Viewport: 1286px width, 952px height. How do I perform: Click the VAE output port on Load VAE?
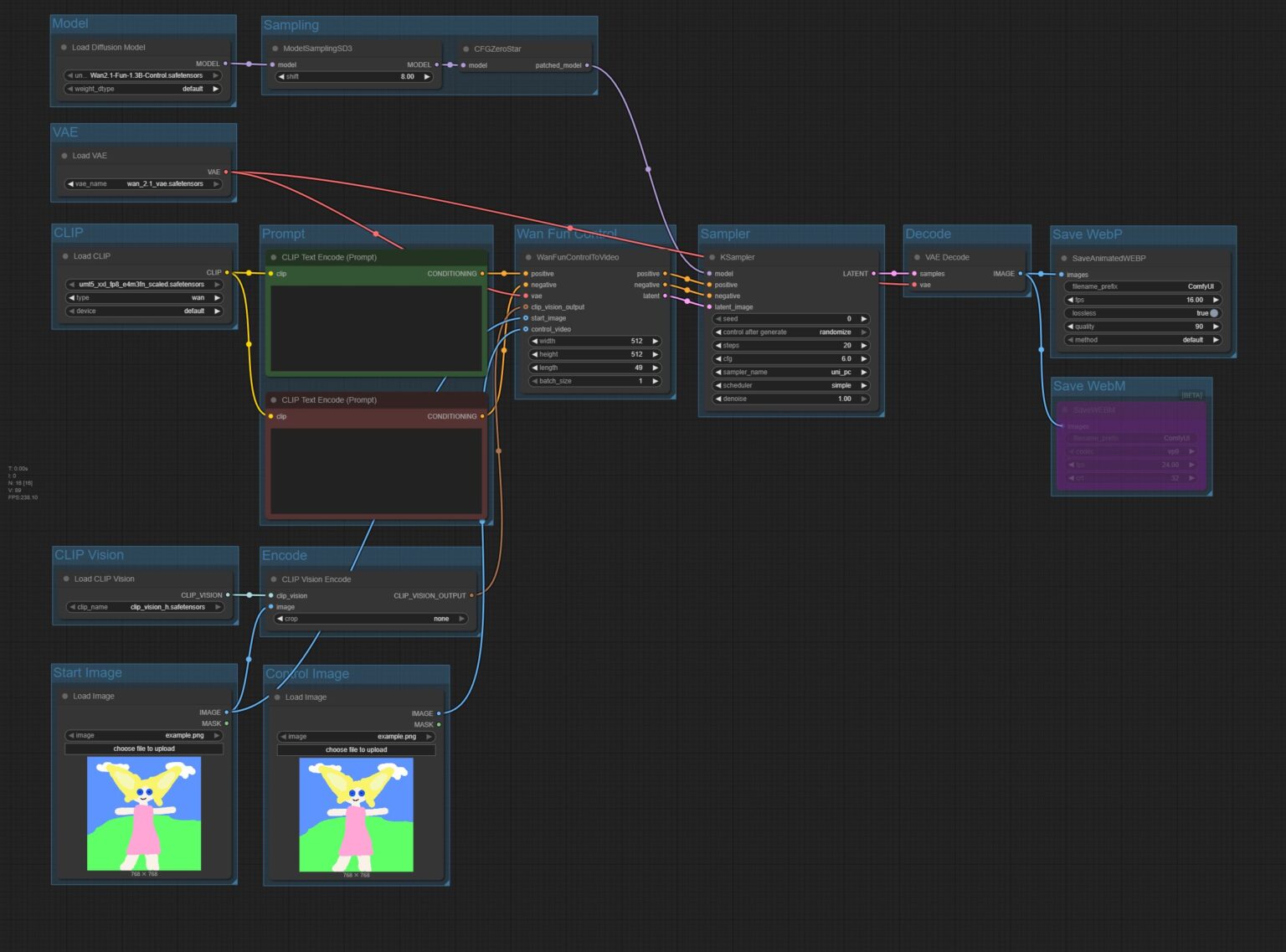click(226, 172)
